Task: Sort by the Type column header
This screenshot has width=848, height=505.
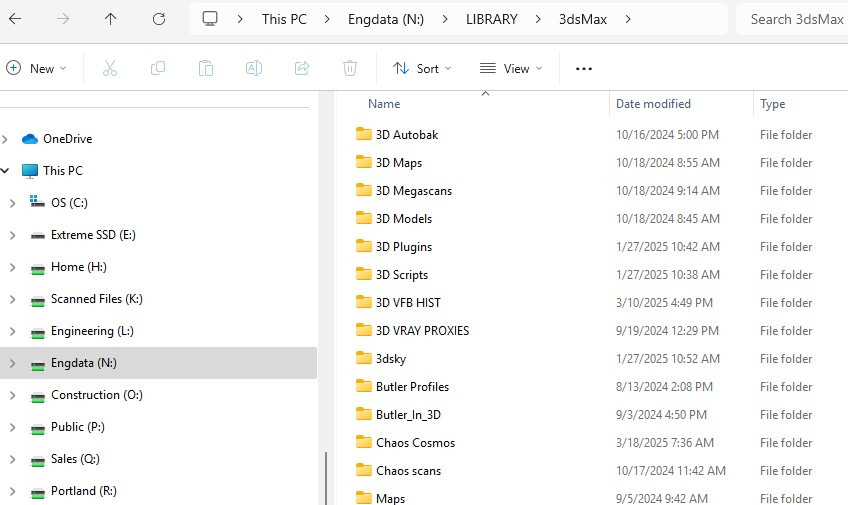Action: 772,104
